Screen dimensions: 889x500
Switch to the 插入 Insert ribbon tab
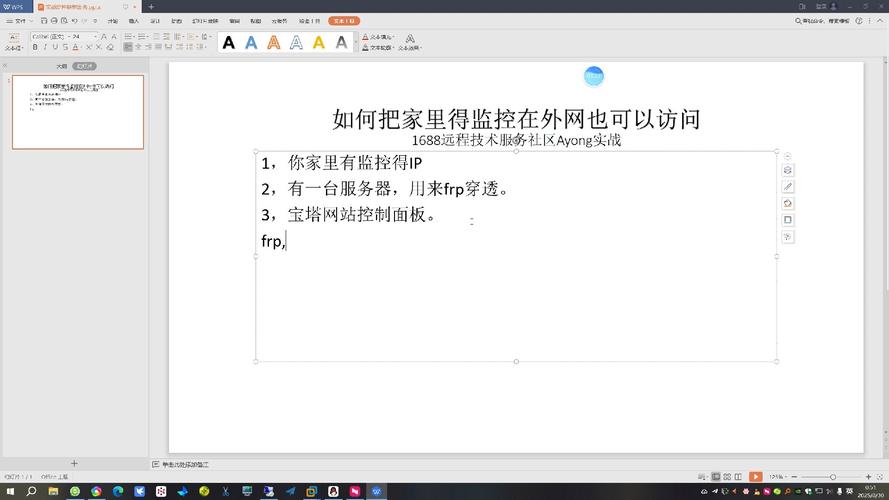(133, 20)
